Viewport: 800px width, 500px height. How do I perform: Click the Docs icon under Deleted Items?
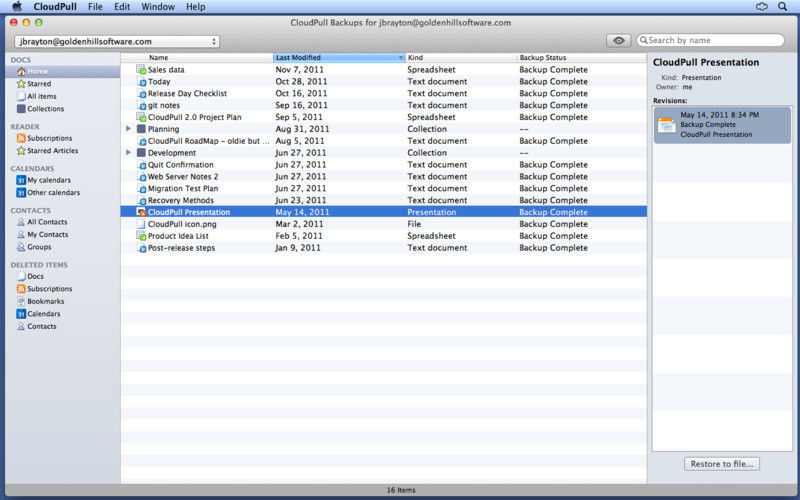21,276
